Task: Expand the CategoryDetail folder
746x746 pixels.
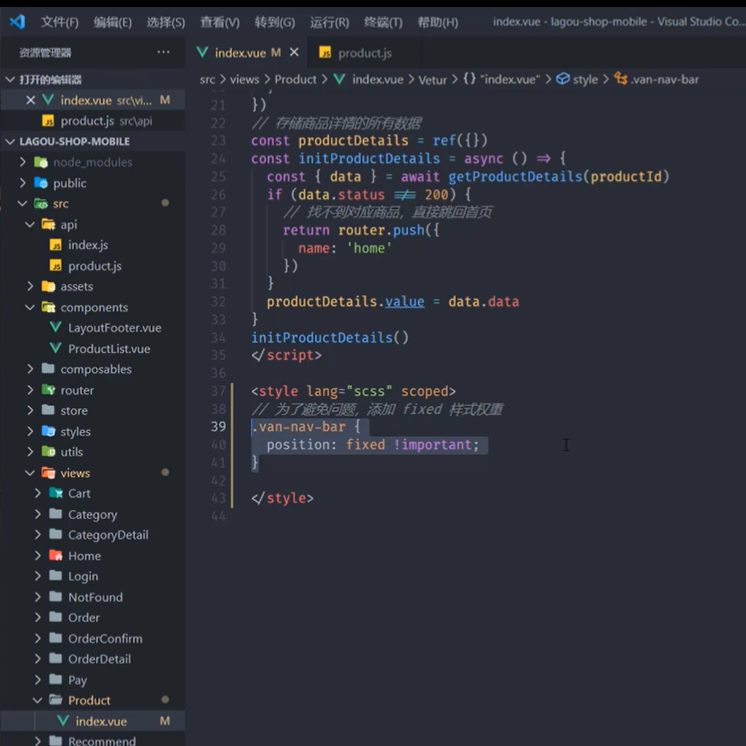Action: [x=93, y=535]
